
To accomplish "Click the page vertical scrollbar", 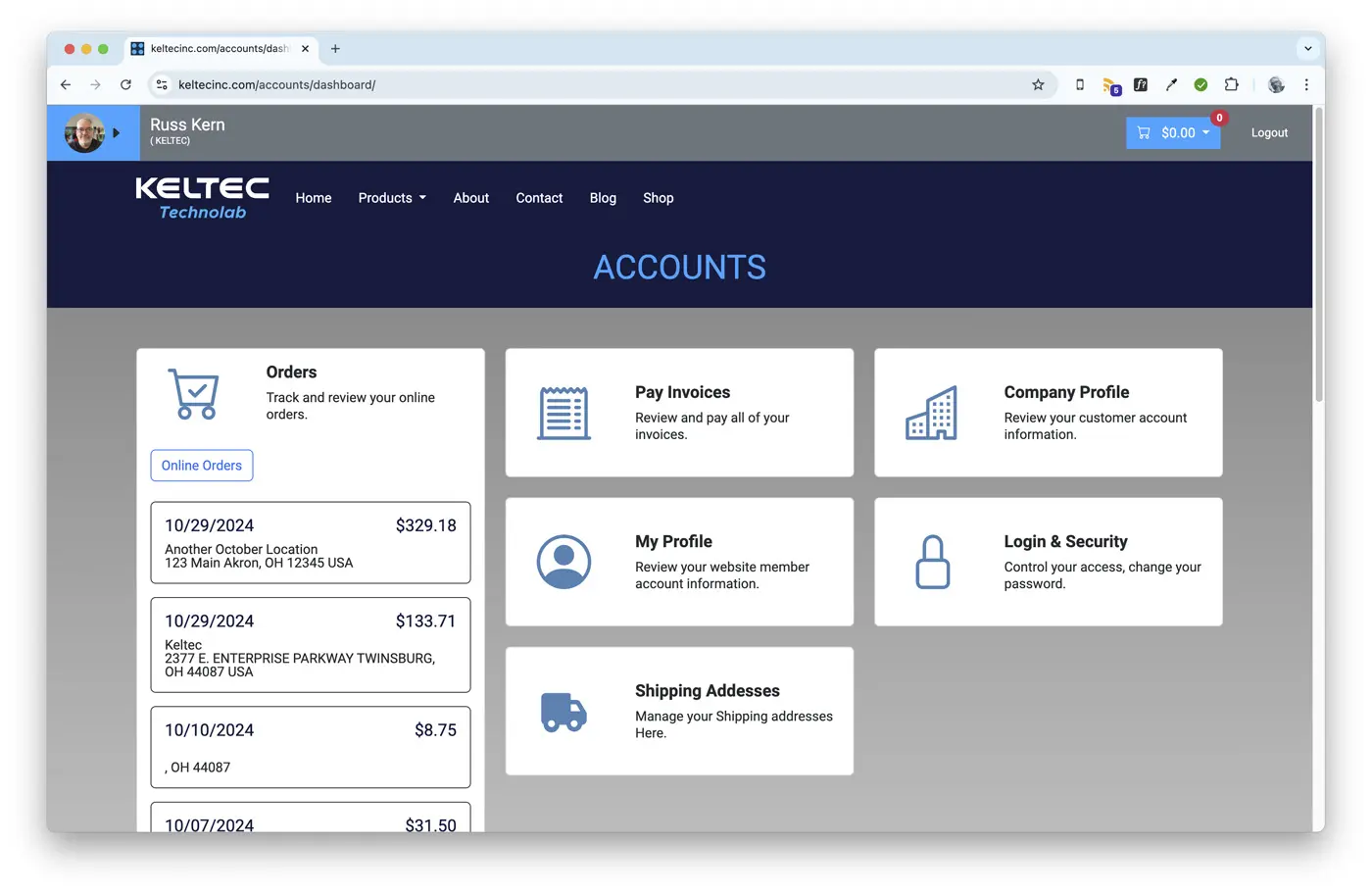I will click(x=1319, y=255).
